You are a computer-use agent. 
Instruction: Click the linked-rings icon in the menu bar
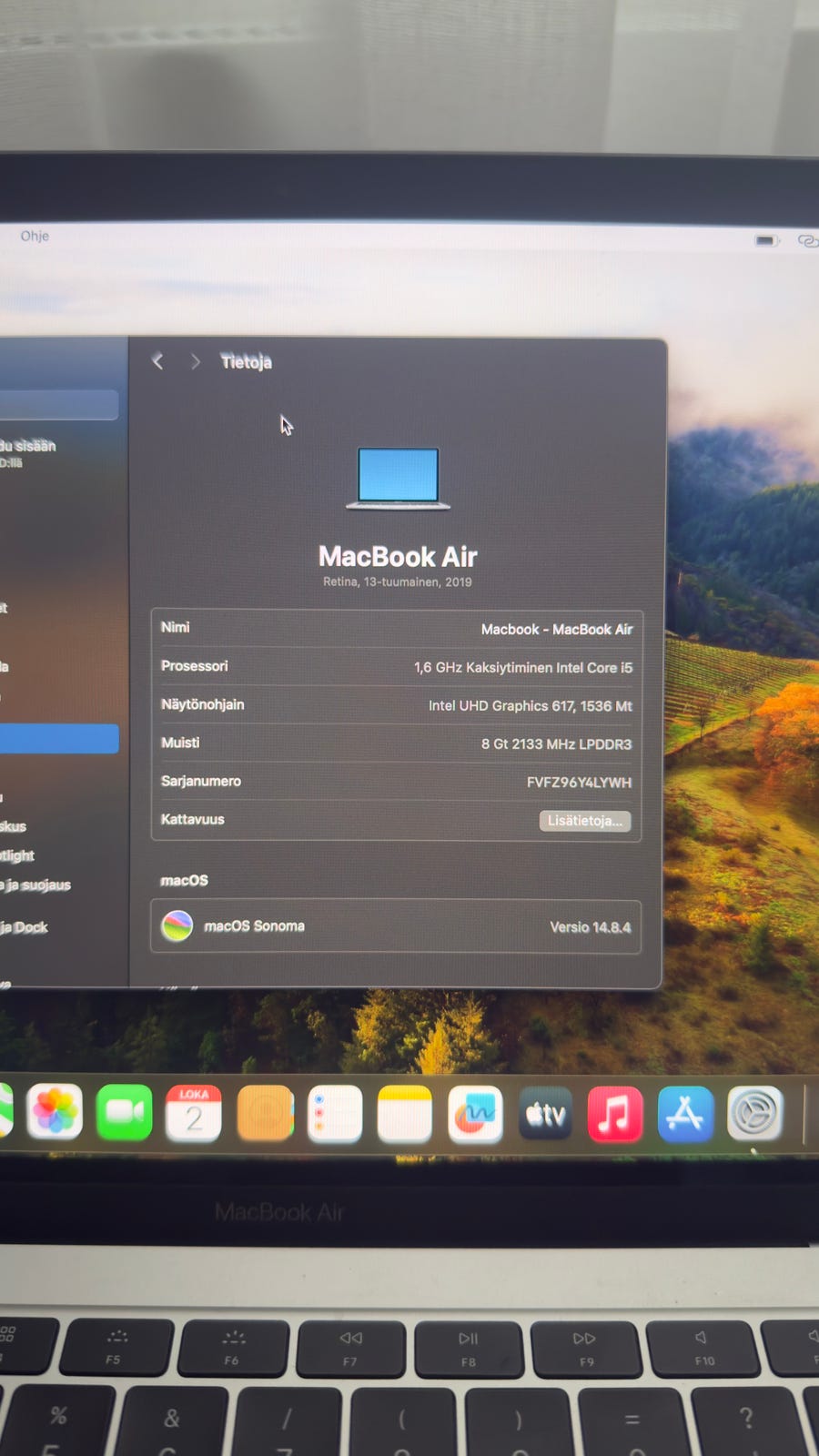pyautogui.click(x=808, y=241)
